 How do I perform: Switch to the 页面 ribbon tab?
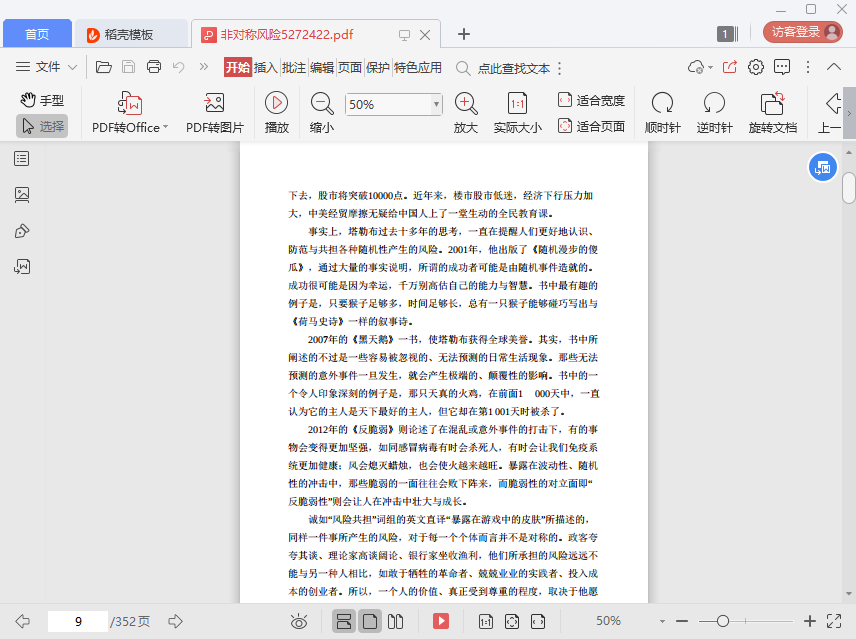pyautogui.click(x=350, y=67)
